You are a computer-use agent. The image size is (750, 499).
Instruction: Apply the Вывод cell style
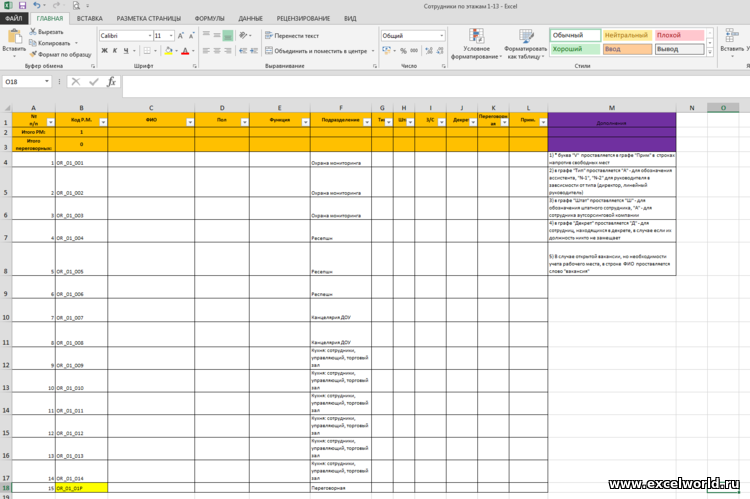coord(679,49)
